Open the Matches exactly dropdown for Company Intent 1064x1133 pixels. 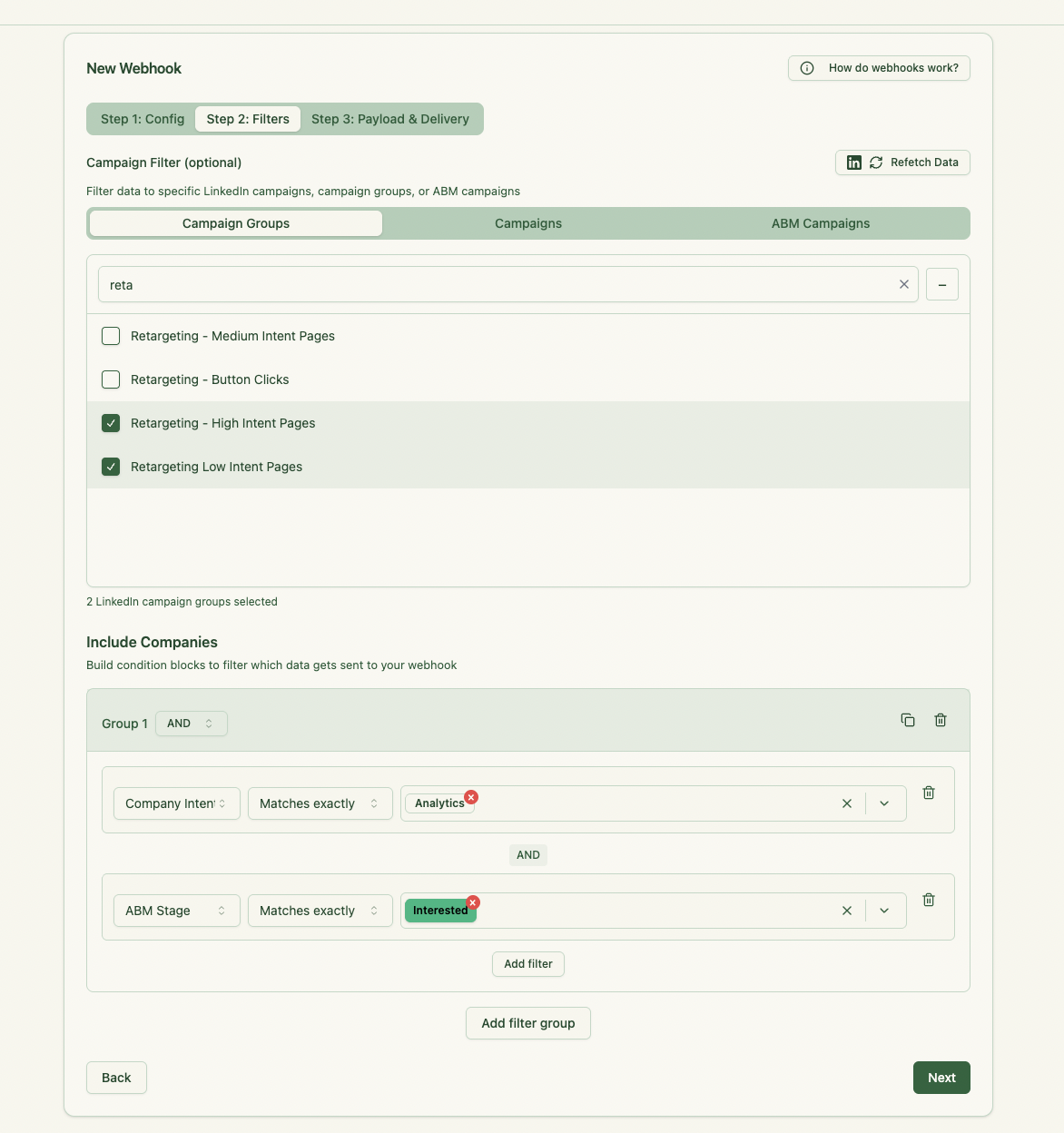pos(320,803)
